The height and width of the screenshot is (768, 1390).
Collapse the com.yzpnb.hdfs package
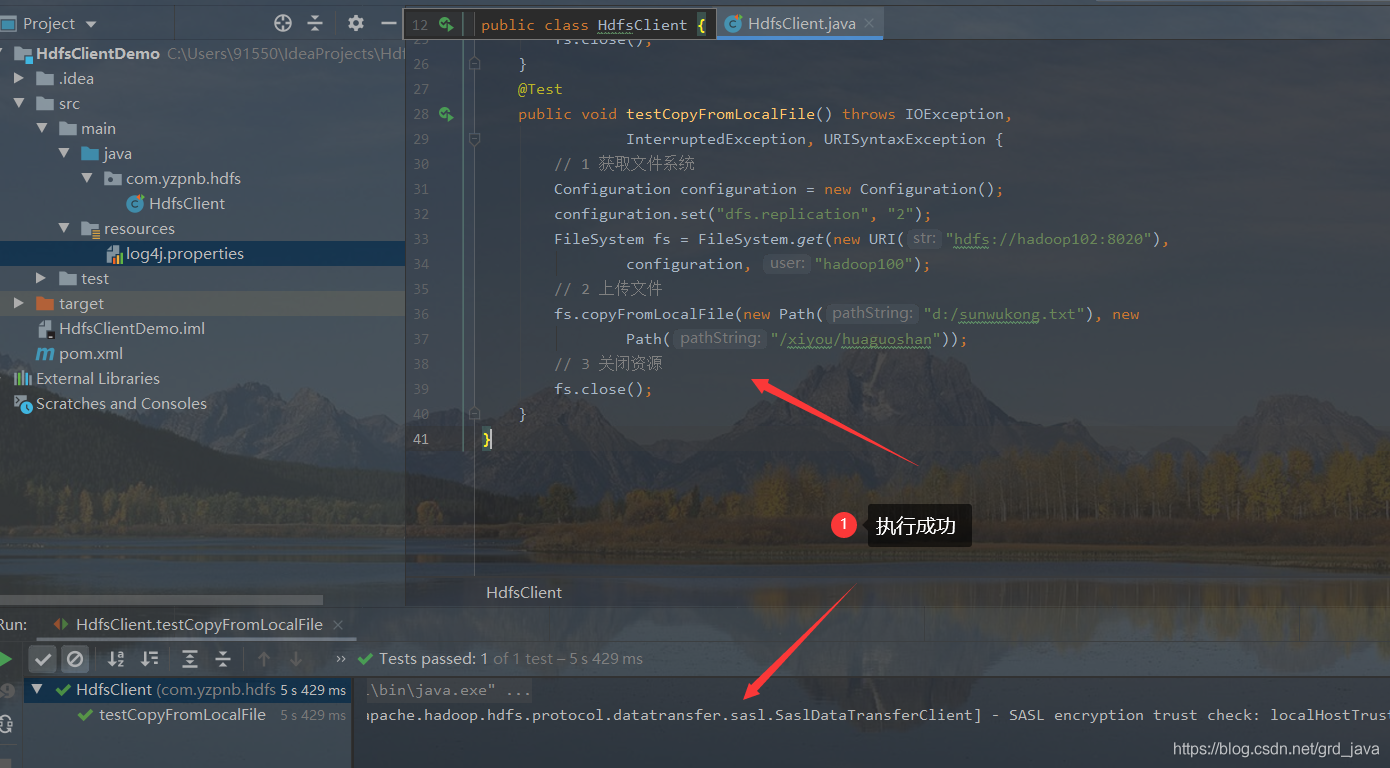[87, 178]
